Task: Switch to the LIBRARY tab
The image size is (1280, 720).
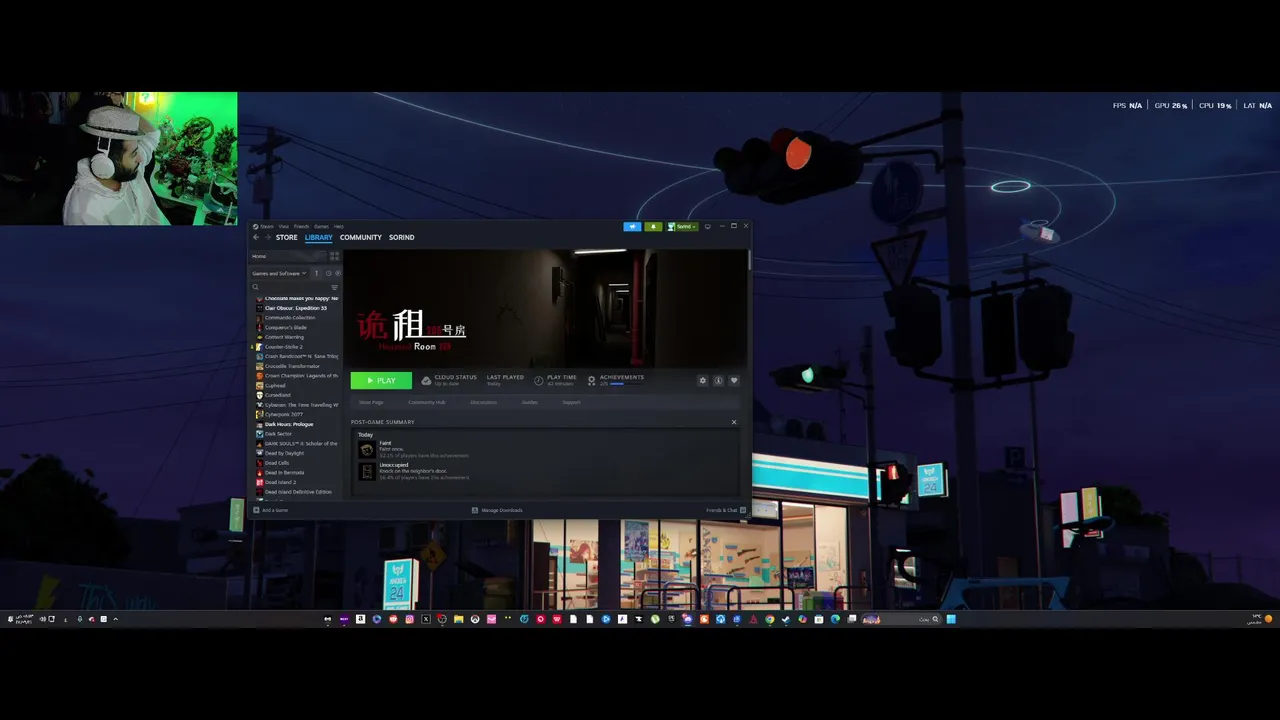Action: [319, 237]
